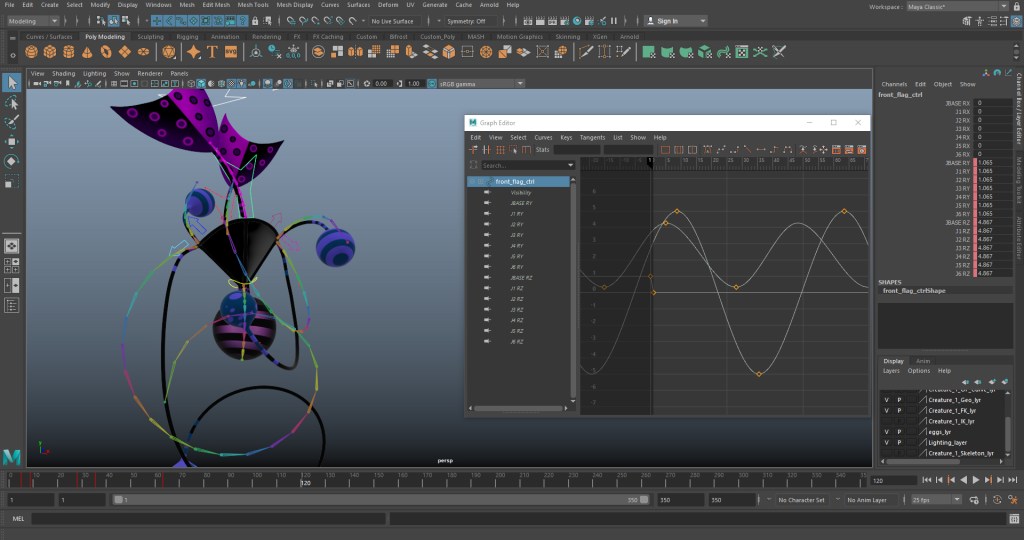The height and width of the screenshot is (540, 1024).
Task: Switch to the Anim layer tab
Action: pos(923,361)
